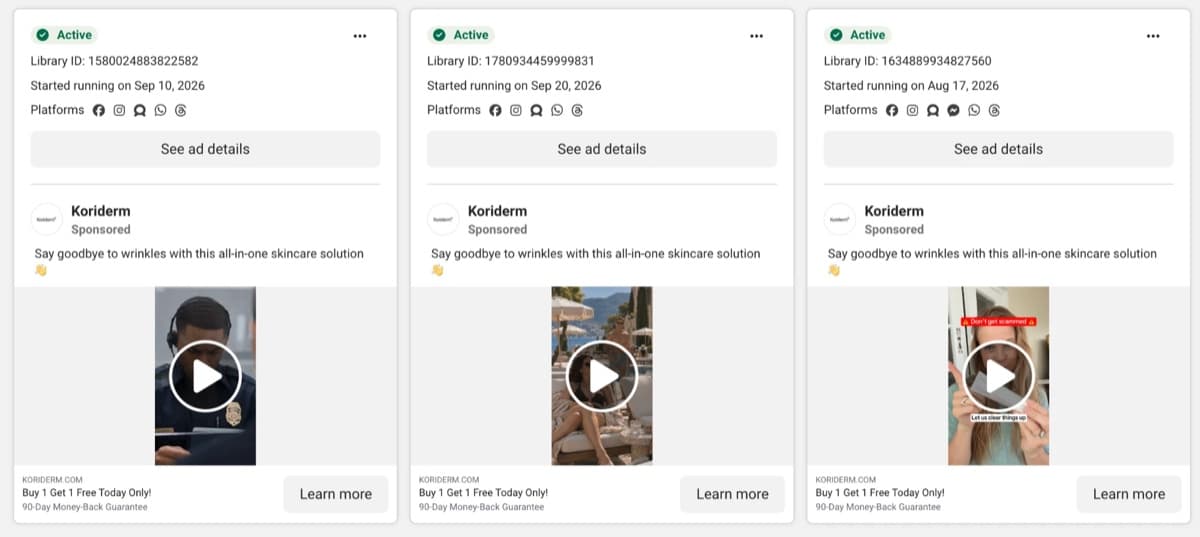
Task: Open the Koriderm page name on the Aug 17 ad
Action: coord(894,211)
